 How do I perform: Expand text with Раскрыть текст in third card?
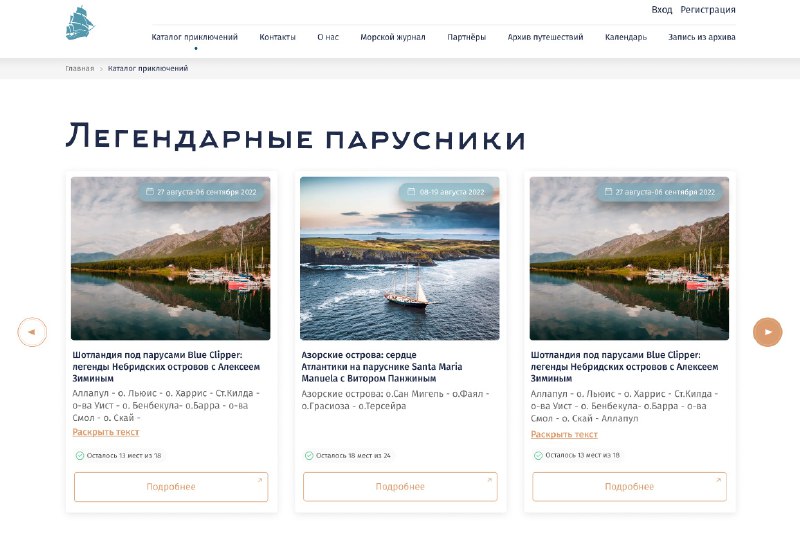[x=564, y=434]
